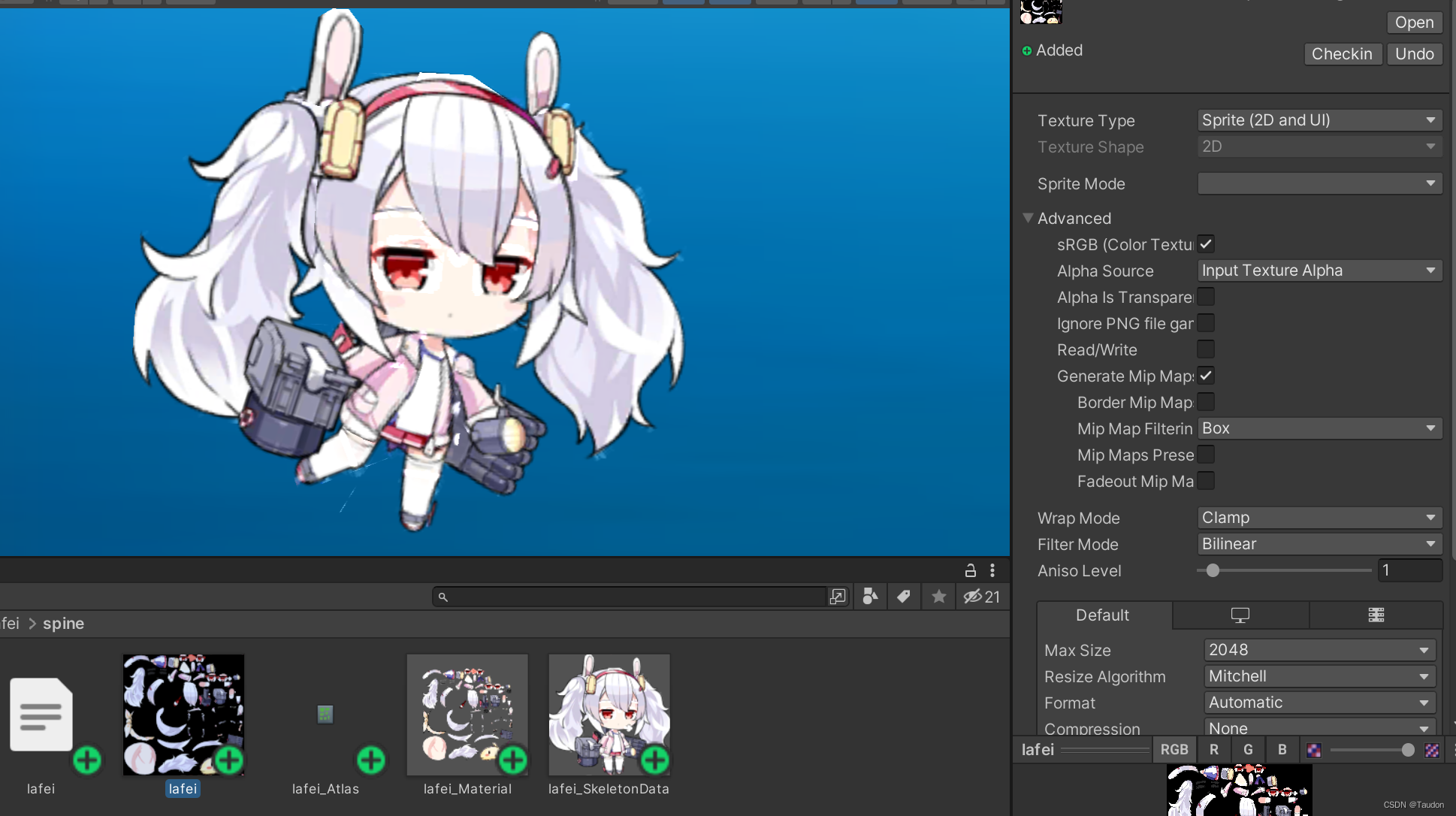Screen dimensions: 1456x816
Task: Enable Alpha Is Transparency checkbox
Action: click(x=1206, y=297)
